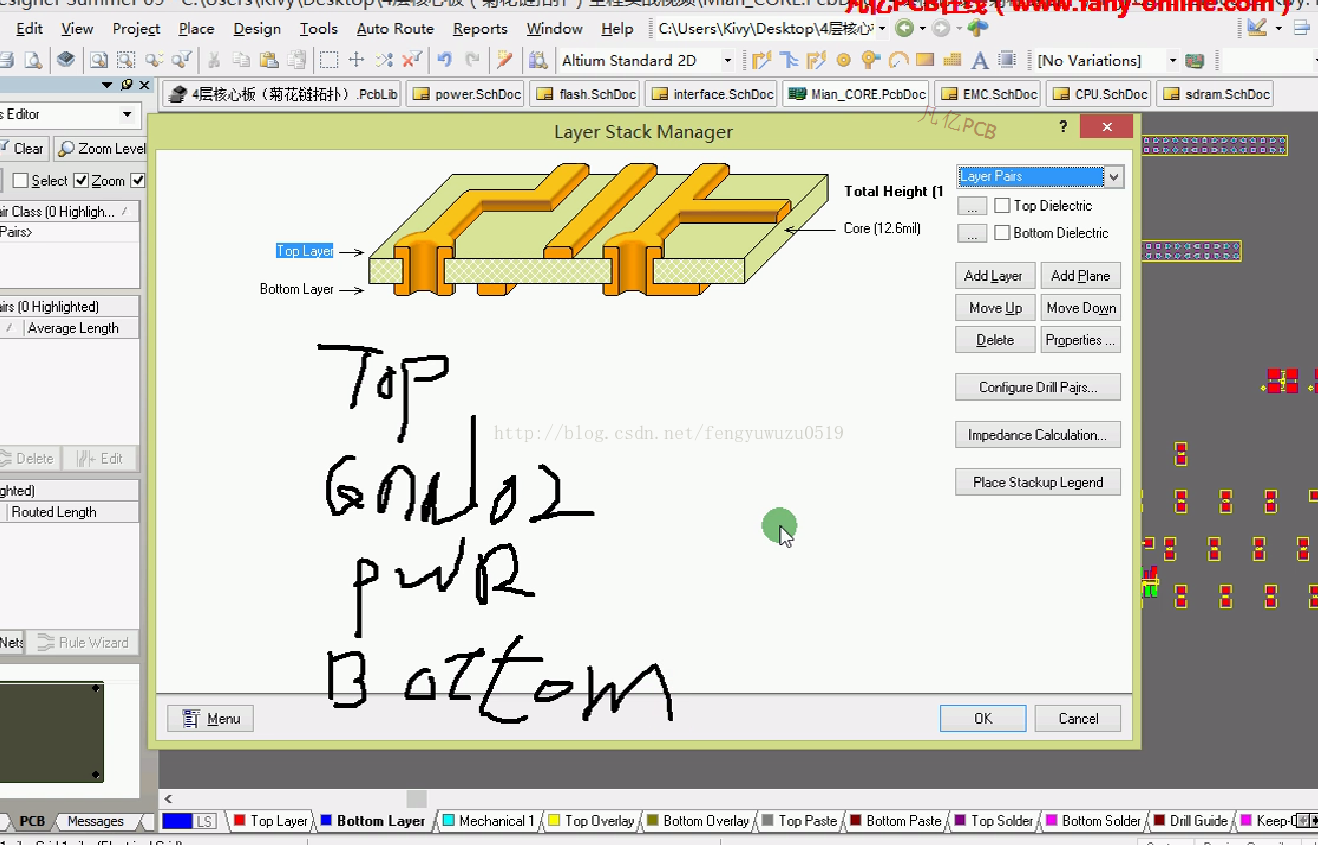Click the paste clipboard toolbar icon
The height and width of the screenshot is (845, 1318).
(x=269, y=60)
